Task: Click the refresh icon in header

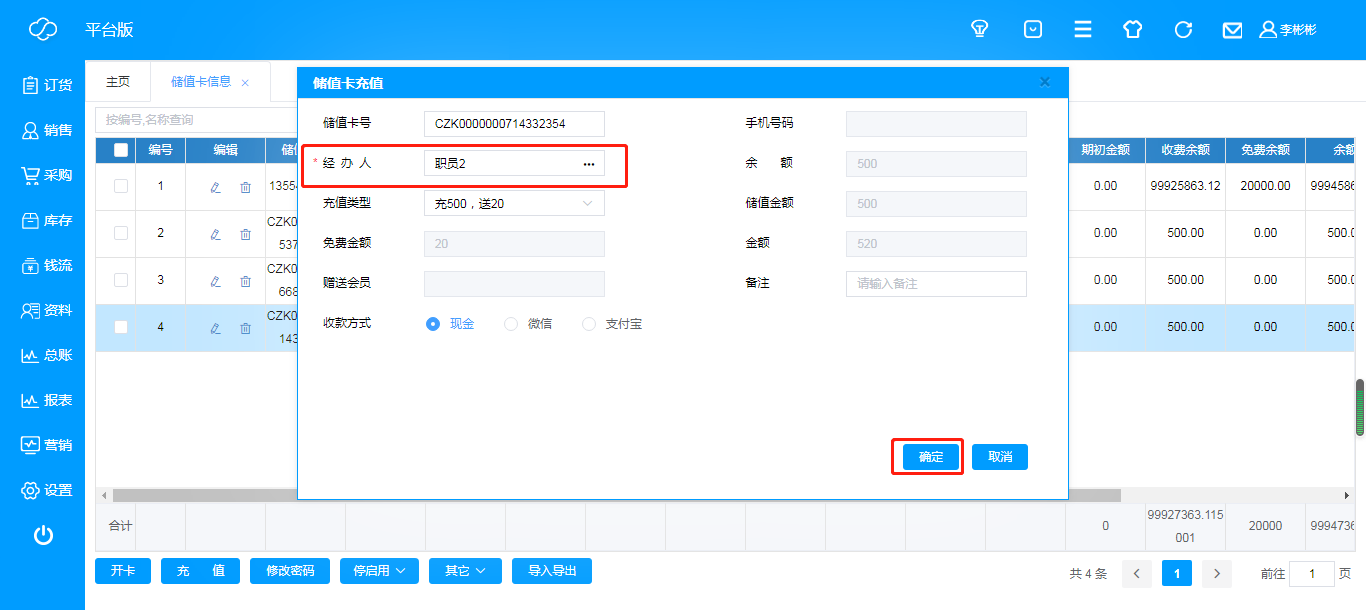Action: coord(1183,30)
